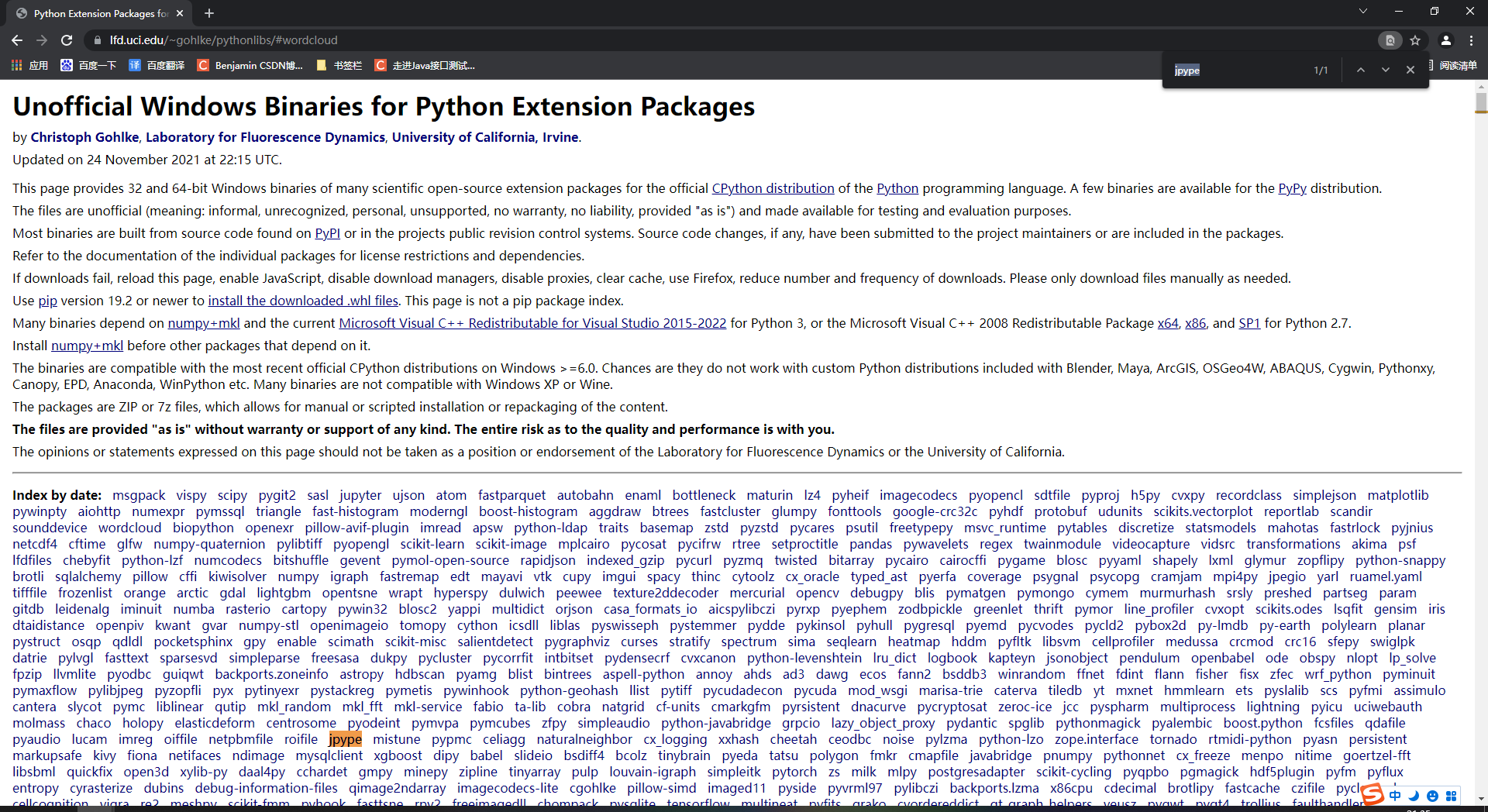Jump to next match in the find bar

(1385, 70)
